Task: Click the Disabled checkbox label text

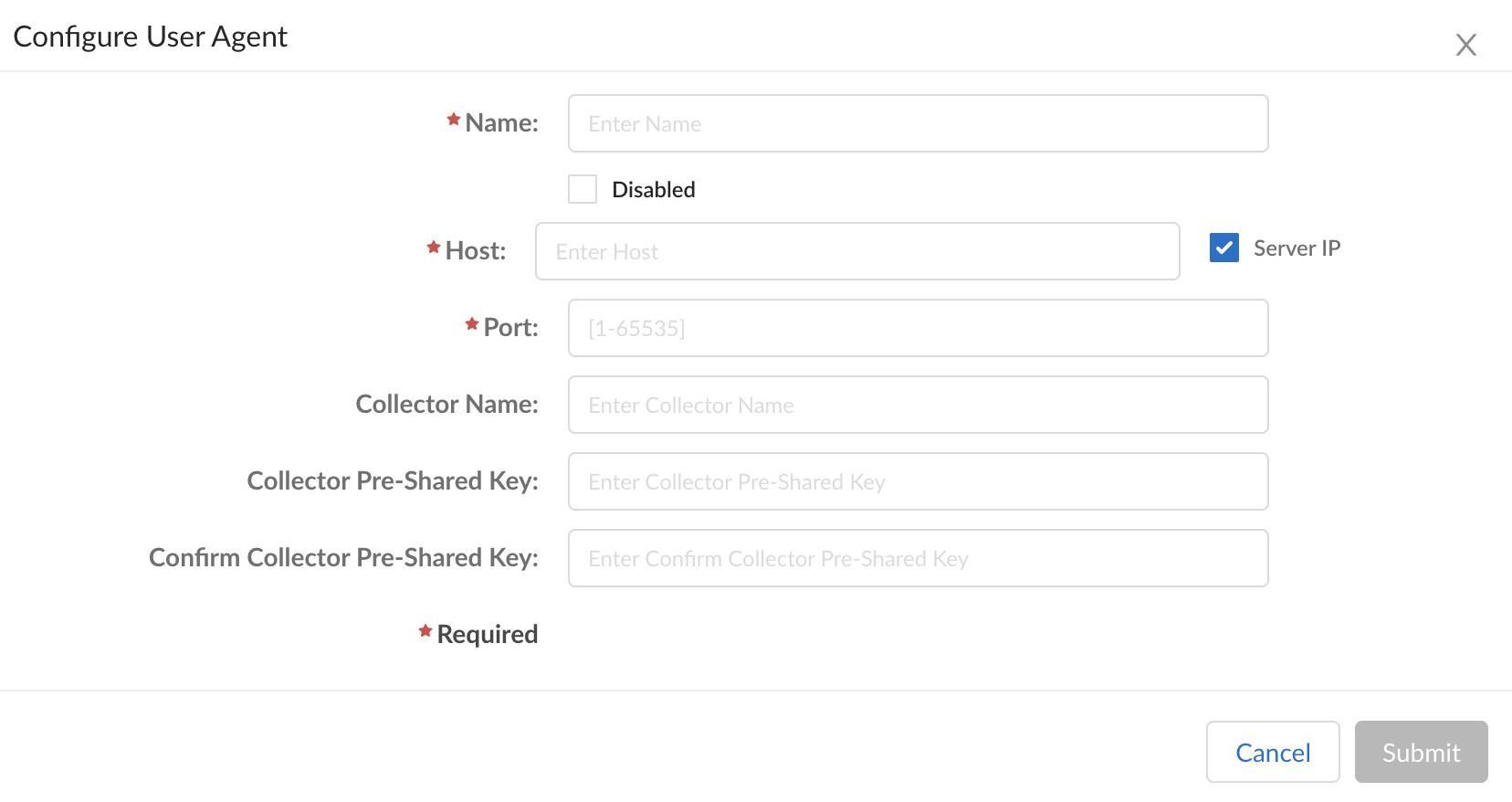Action: coord(653,189)
